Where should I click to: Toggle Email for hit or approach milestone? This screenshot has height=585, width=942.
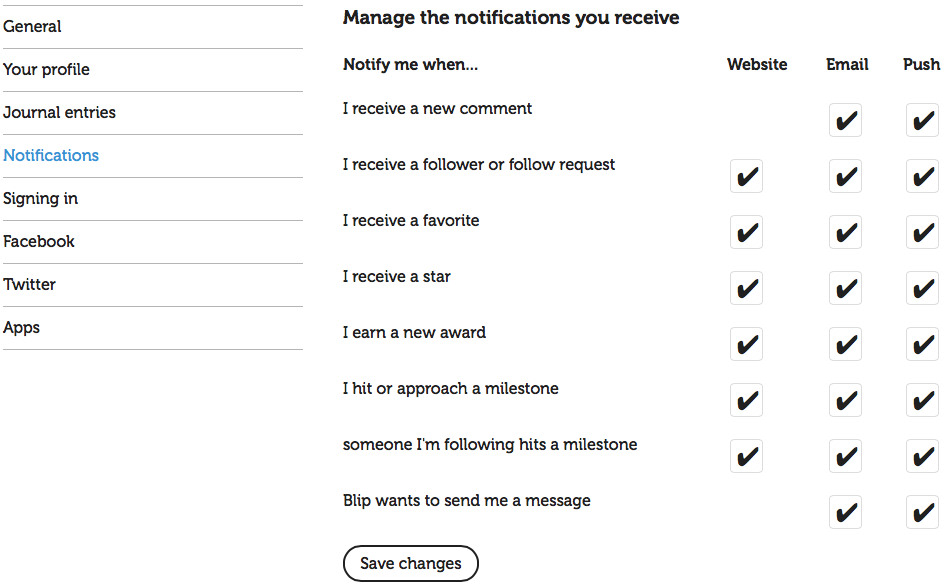[x=845, y=401]
